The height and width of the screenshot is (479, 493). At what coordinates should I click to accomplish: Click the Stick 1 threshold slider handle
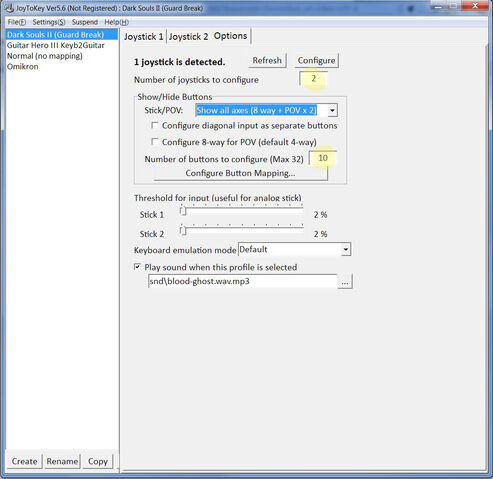click(183, 211)
